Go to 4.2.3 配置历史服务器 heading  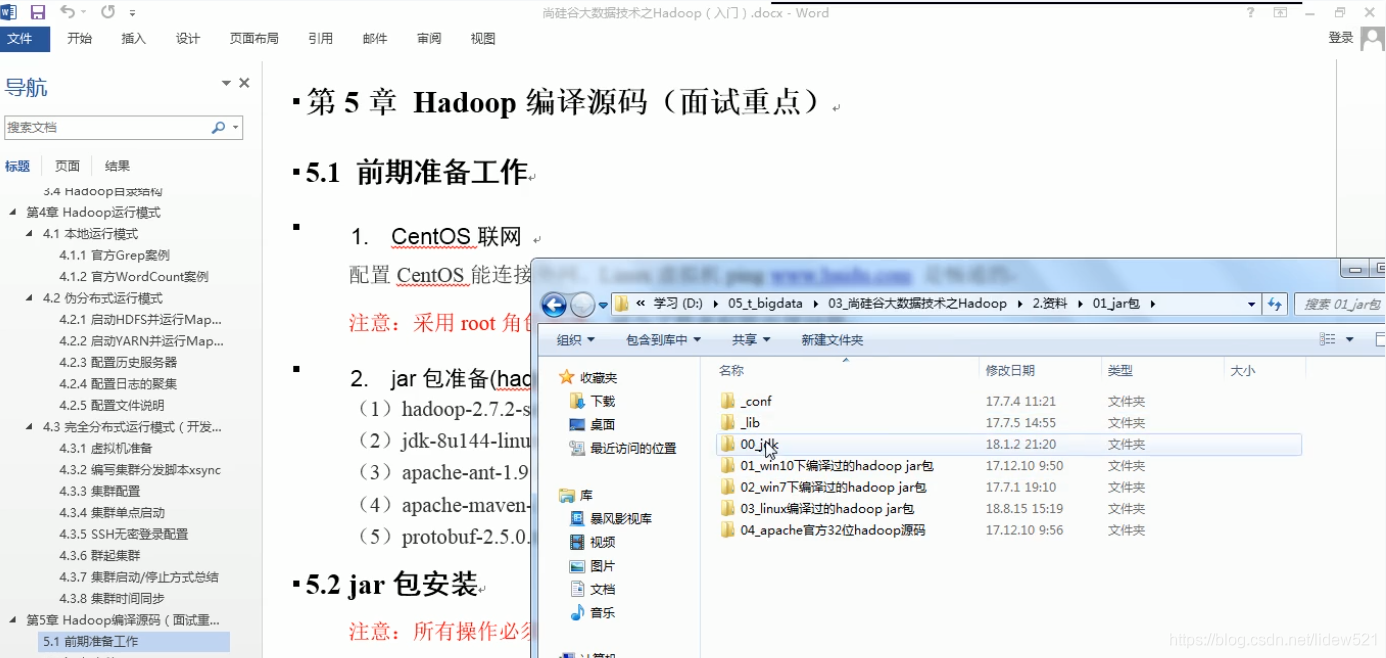tap(118, 362)
